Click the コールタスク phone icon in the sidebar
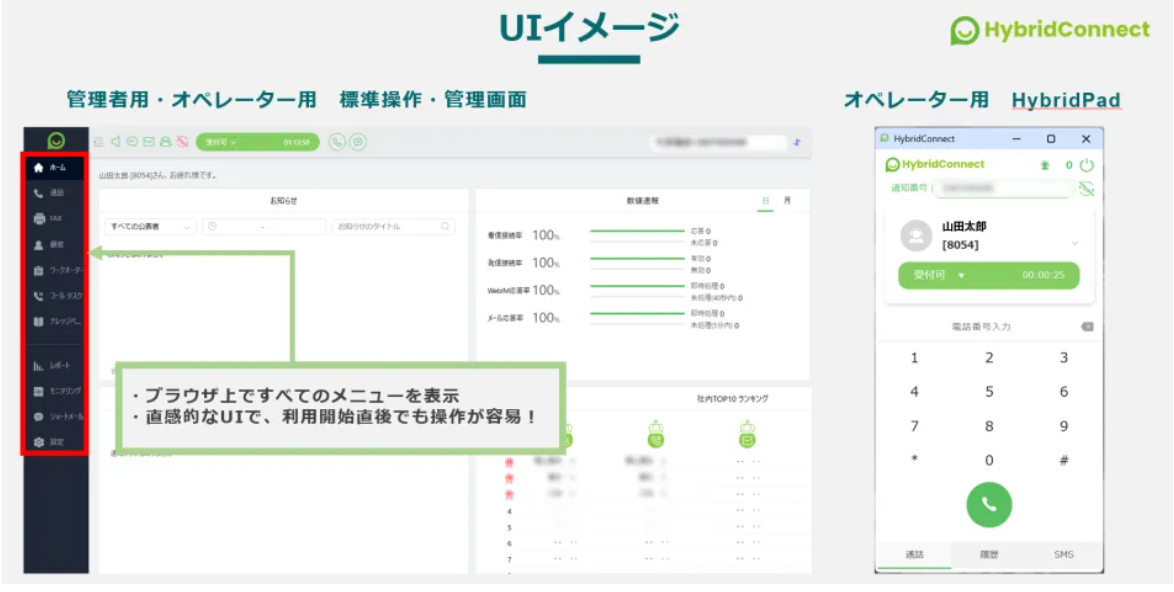 (39, 296)
